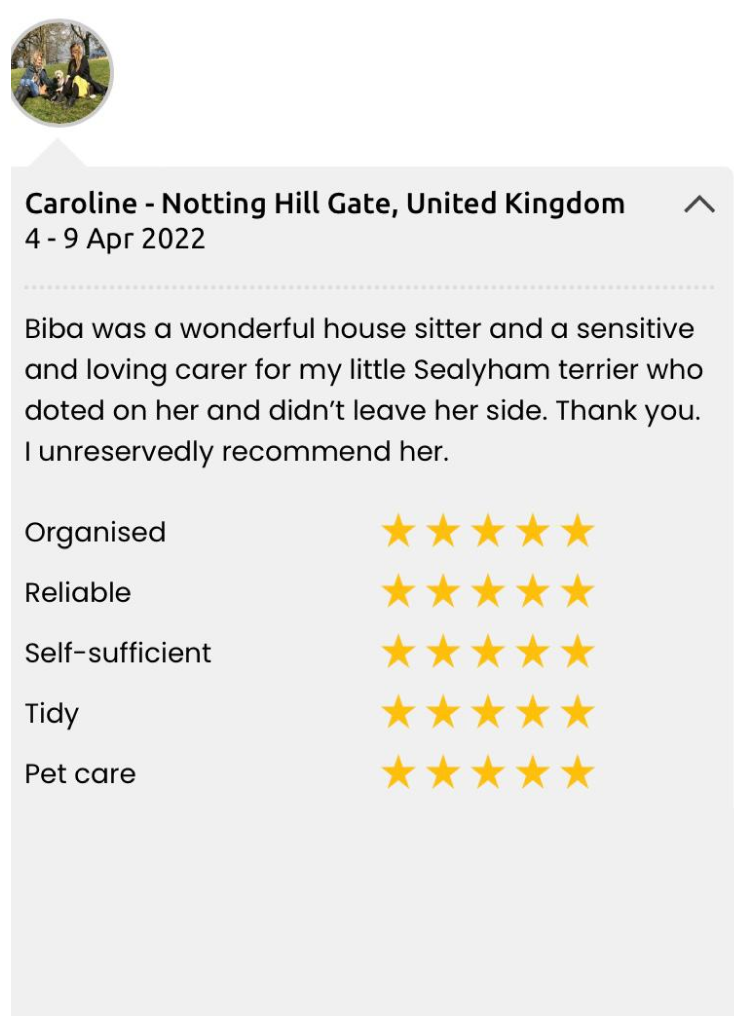745x1024 pixels.
Task: Click the Reliable rating label
Action: click(78, 592)
